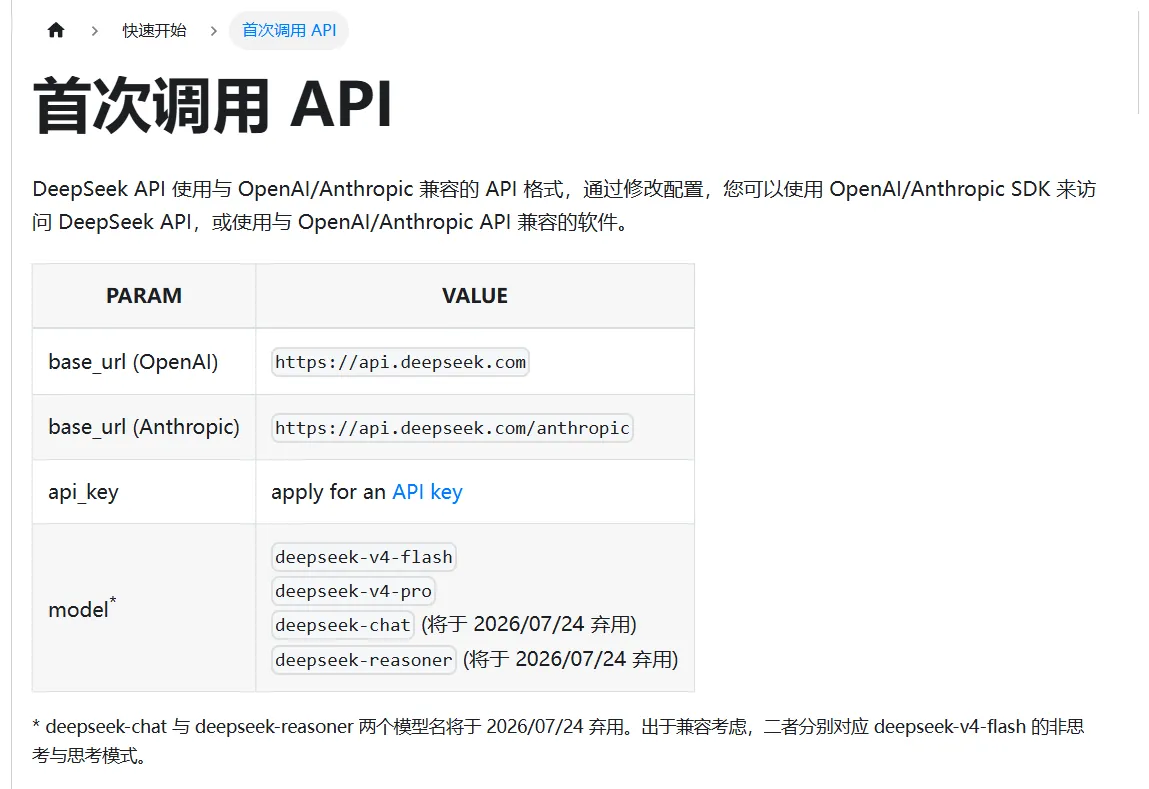This screenshot has width=1149, height=789.
Task: Click the api_key parameter cell
Action: pos(144,492)
